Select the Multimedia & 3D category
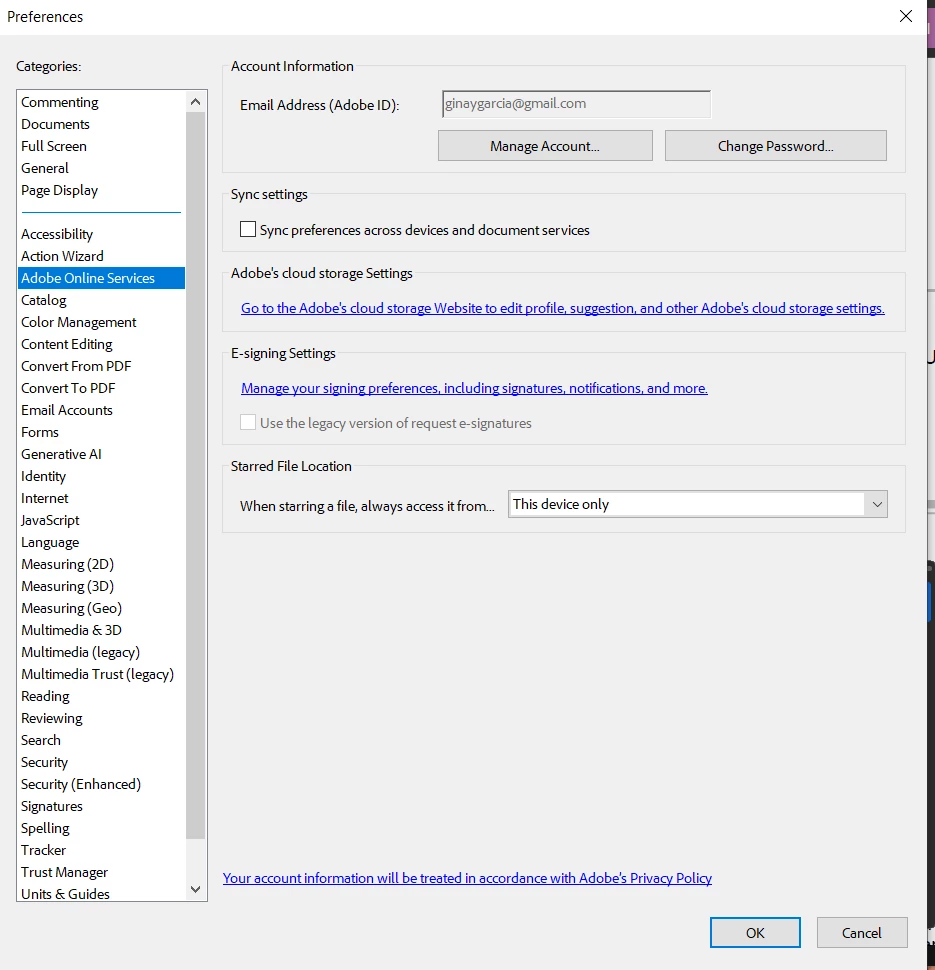The image size is (935, 970). pos(101,630)
